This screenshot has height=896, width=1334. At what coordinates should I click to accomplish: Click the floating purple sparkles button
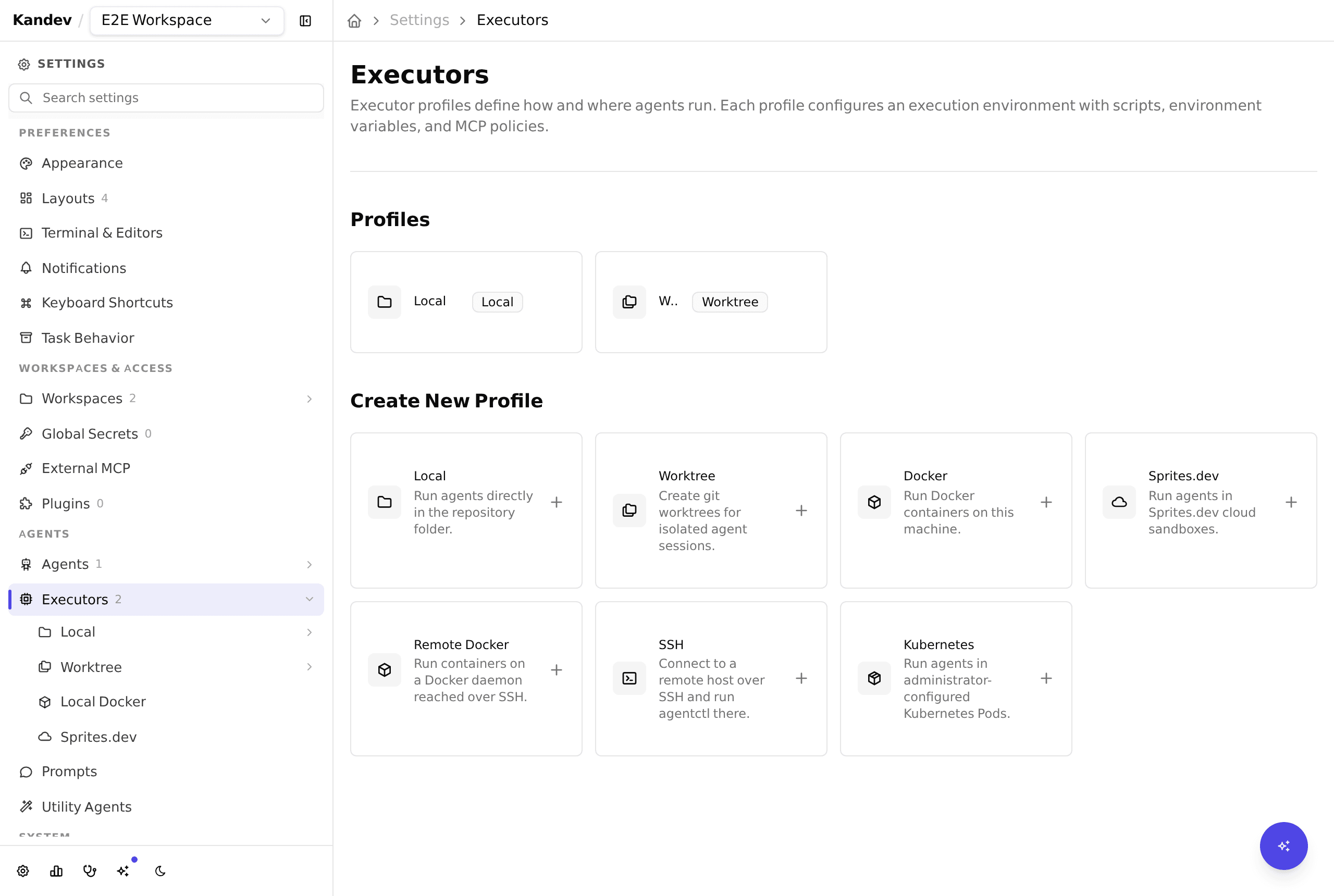pyautogui.click(x=1283, y=847)
